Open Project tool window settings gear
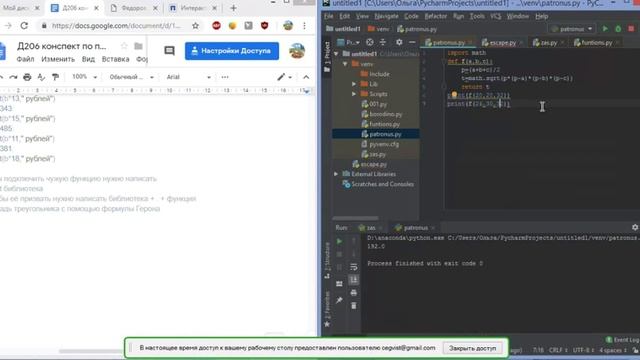This screenshot has width=640, height=360. (x=399, y=42)
